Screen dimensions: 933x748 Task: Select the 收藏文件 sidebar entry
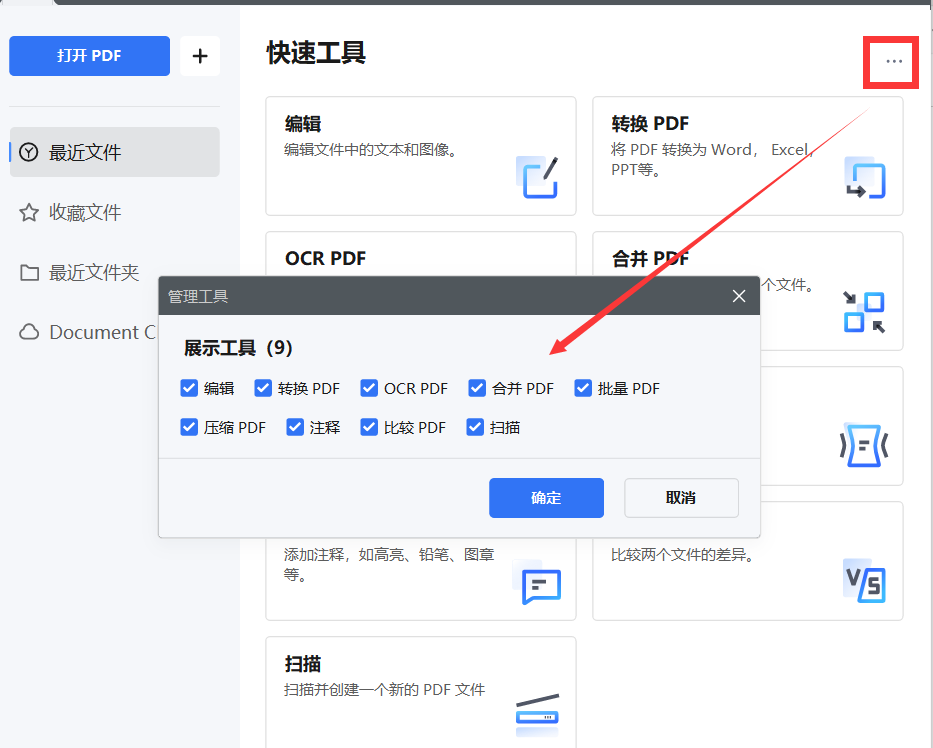[x=114, y=212]
